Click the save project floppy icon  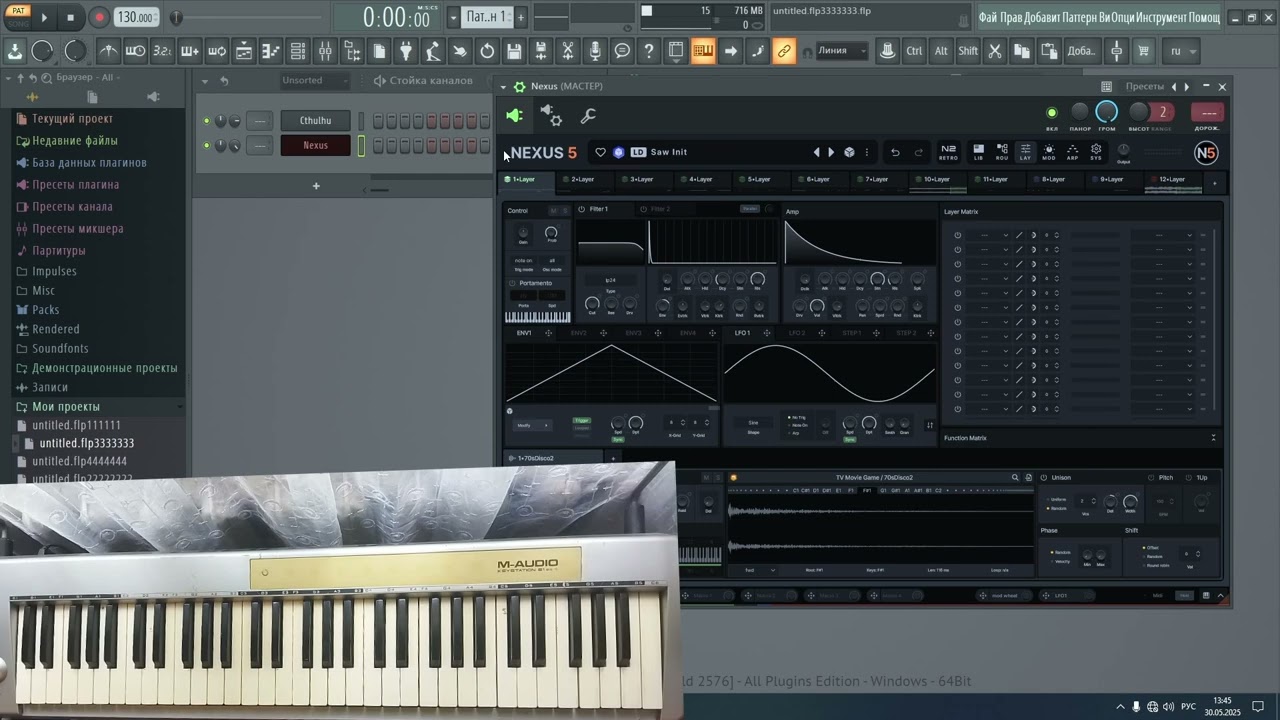tap(514, 51)
